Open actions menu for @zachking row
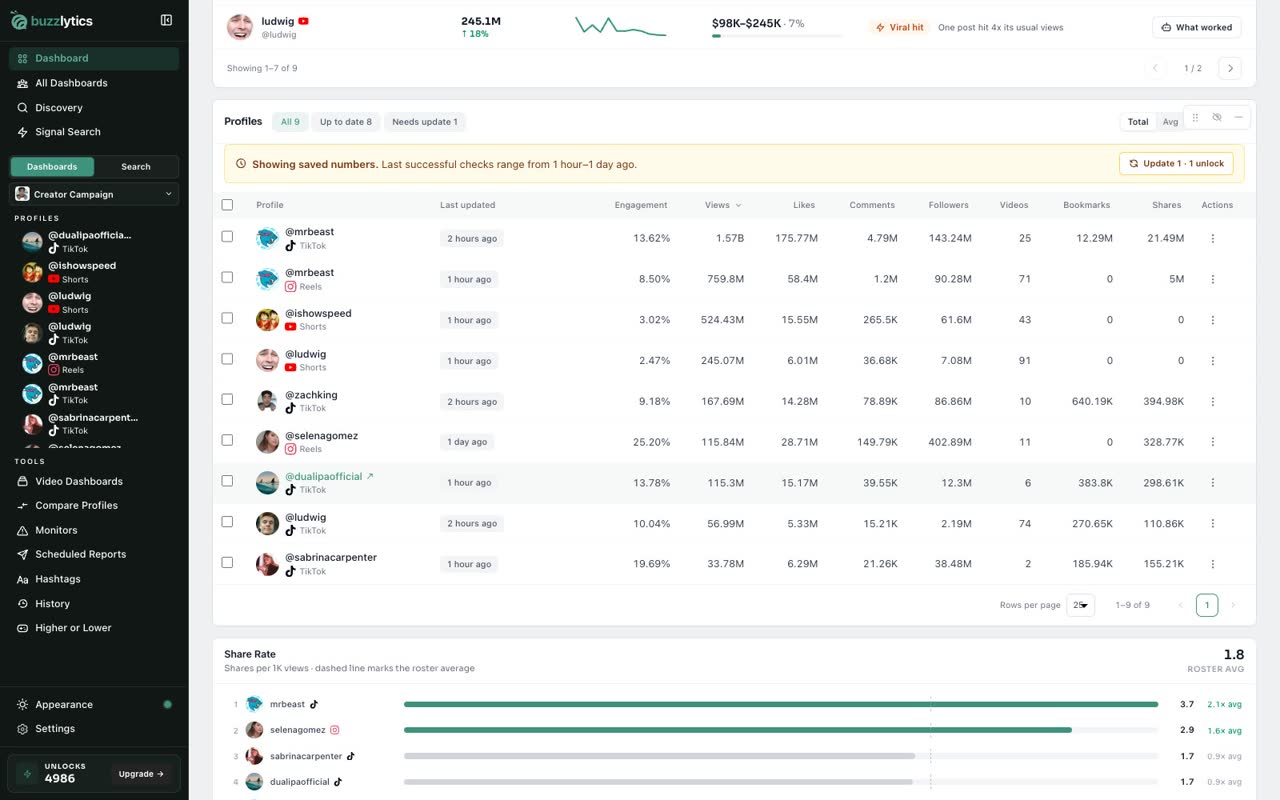1280x800 pixels. click(x=1213, y=401)
